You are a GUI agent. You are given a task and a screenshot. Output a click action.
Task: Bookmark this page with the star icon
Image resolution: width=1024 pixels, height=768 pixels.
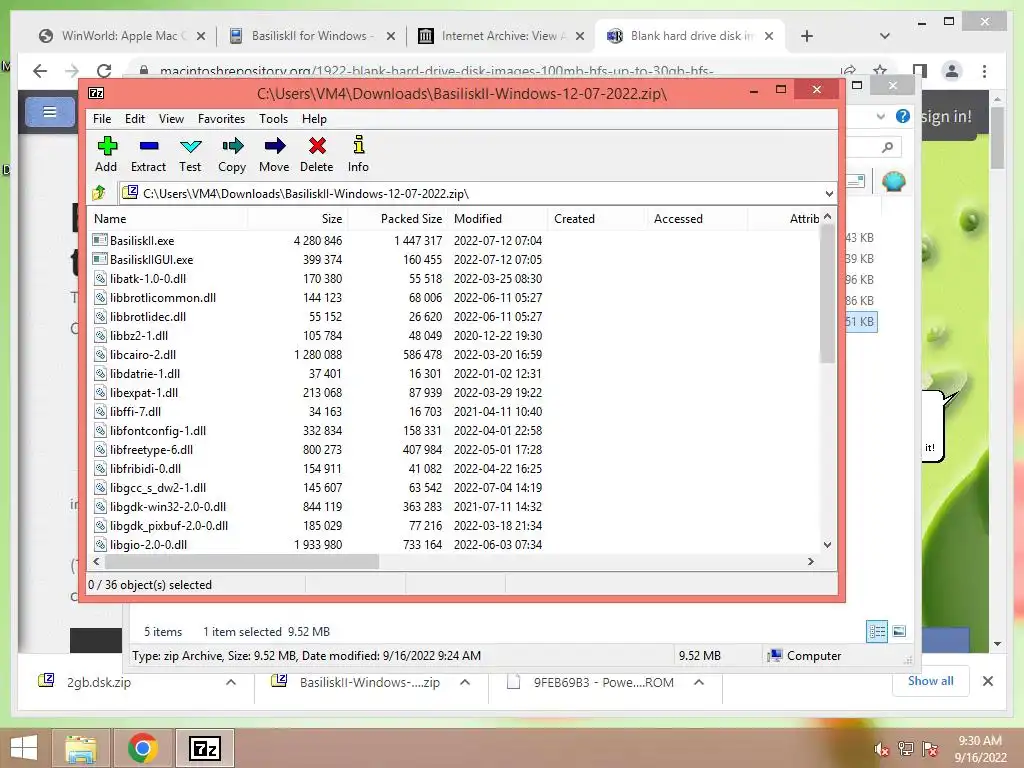(880, 71)
